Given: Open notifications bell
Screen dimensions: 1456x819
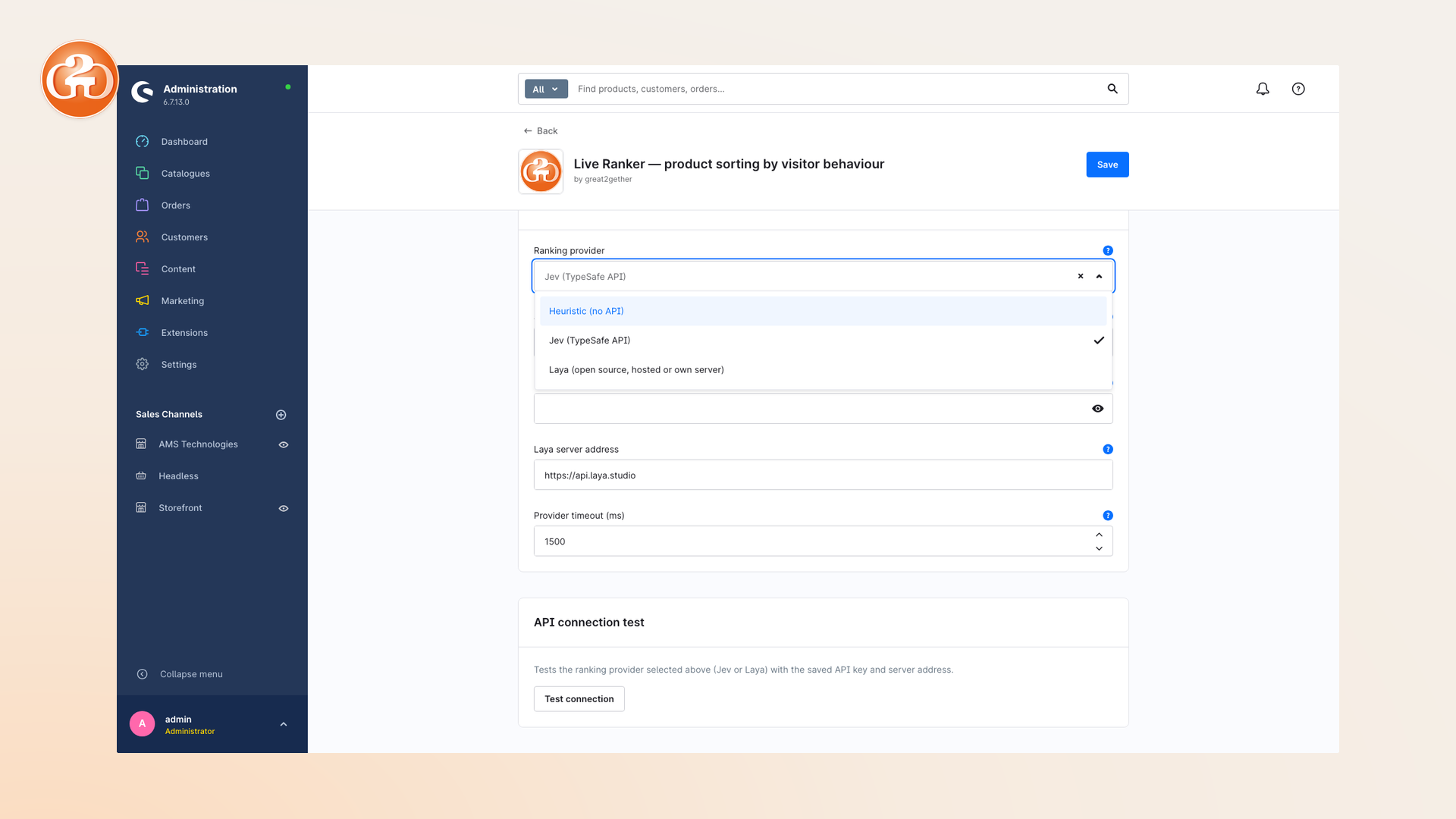Looking at the screenshot, I should [1263, 89].
